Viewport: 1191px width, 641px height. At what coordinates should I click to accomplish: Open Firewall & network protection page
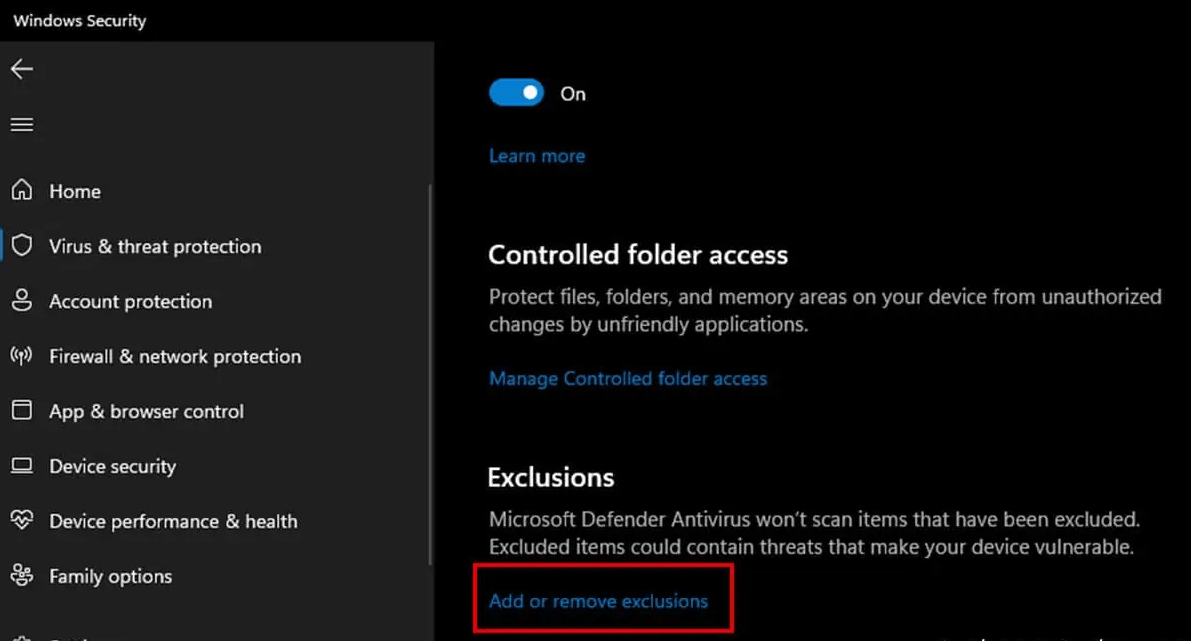(x=175, y=356)
